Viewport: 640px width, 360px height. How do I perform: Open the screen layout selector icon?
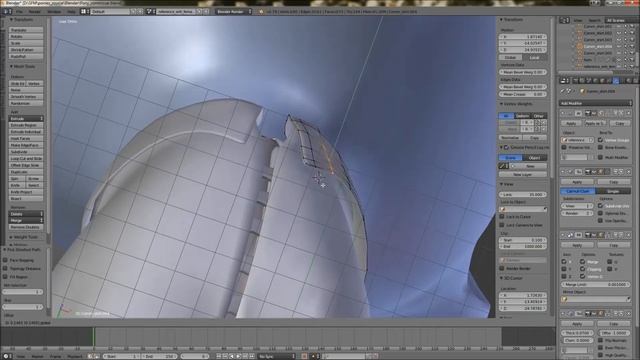coord(84,11)
